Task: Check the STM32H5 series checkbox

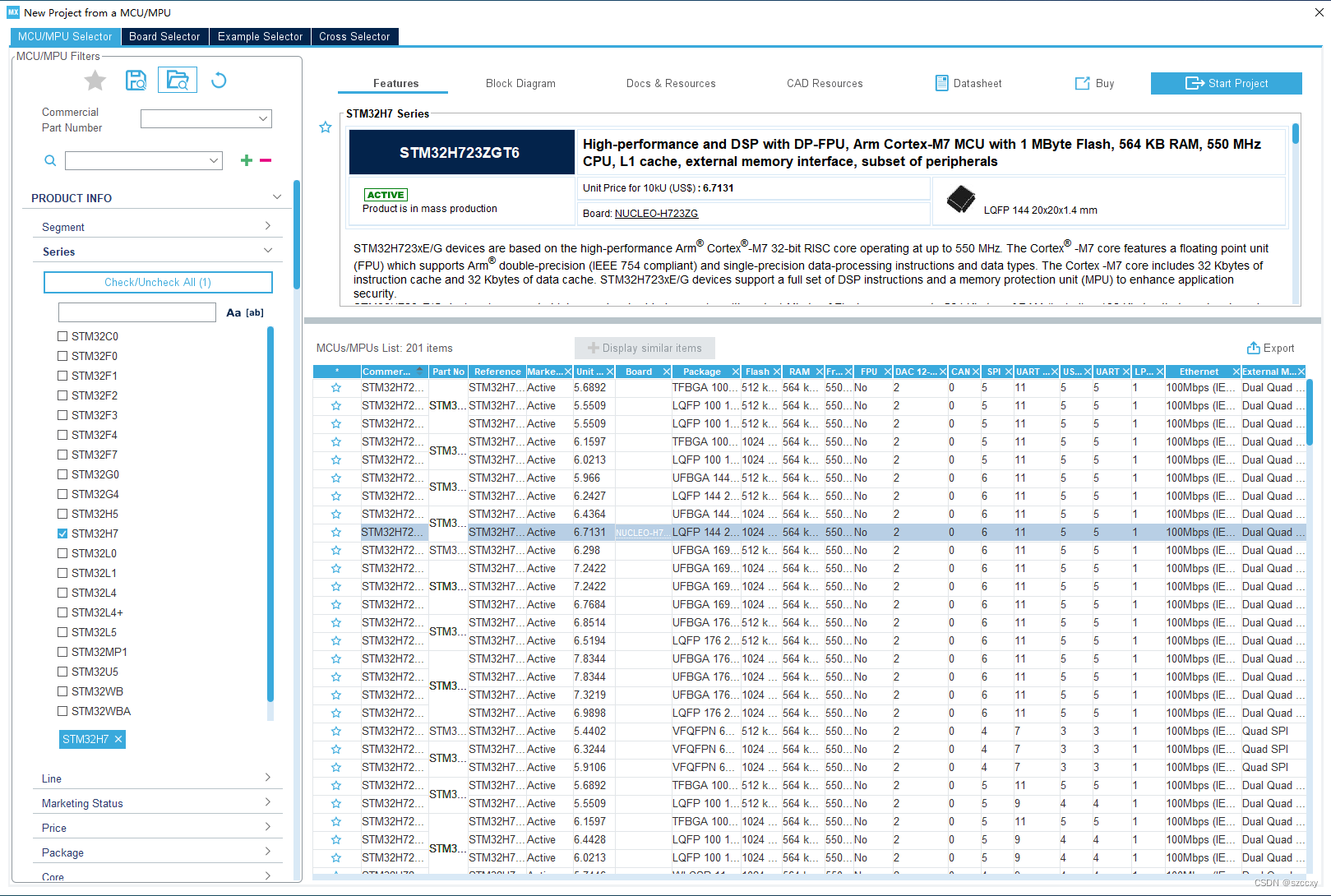Action: click(x=62, y=514)
